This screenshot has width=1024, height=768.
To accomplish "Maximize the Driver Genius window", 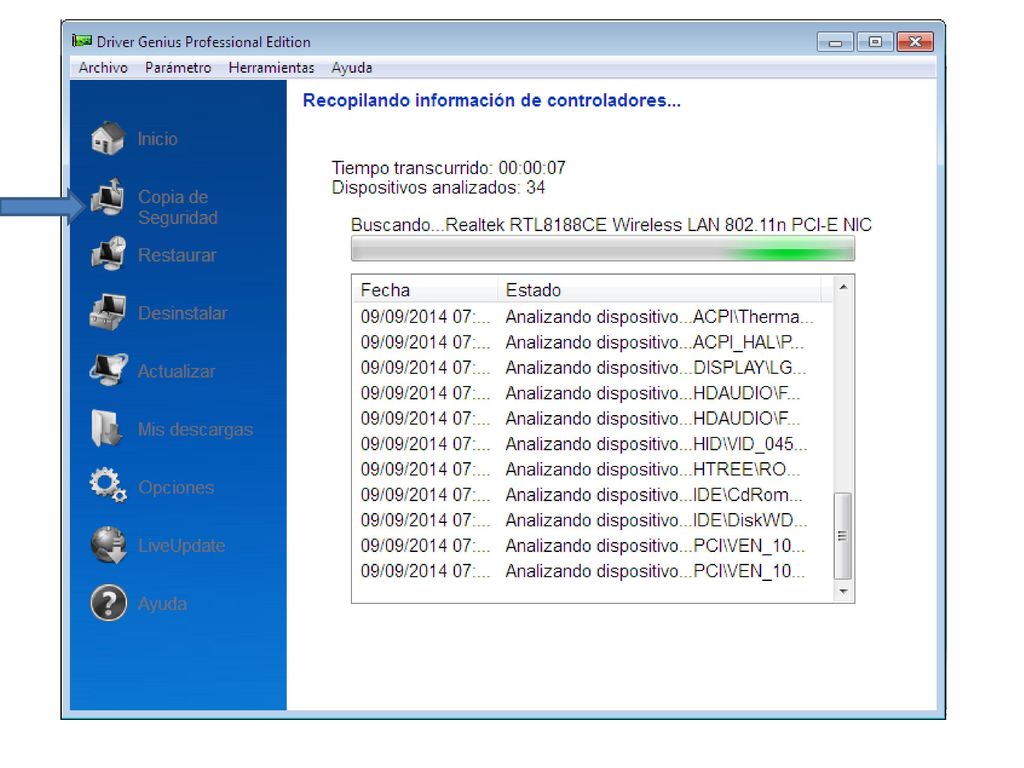I will (x=874, y=42).
